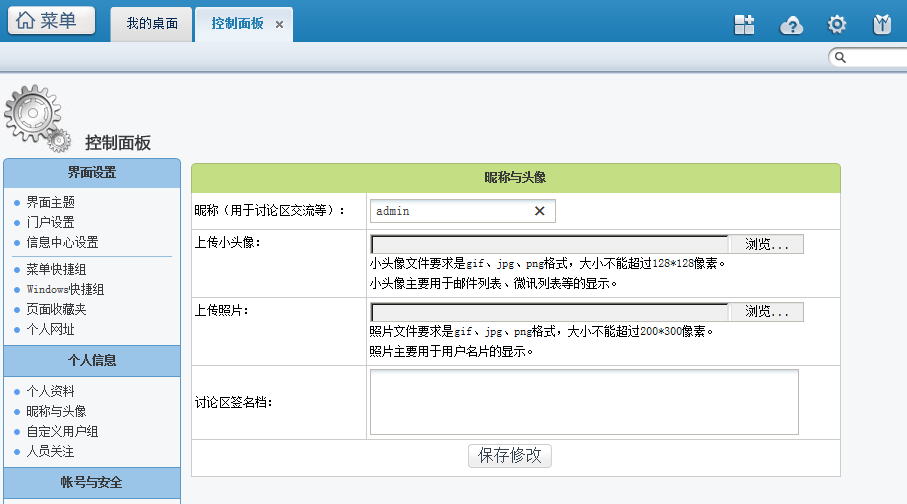The width and height of the screenshot is (907, 504).
Task: Click the shirt-and-tie user icon
Action: pyautogui.click(x=882, y=25)
